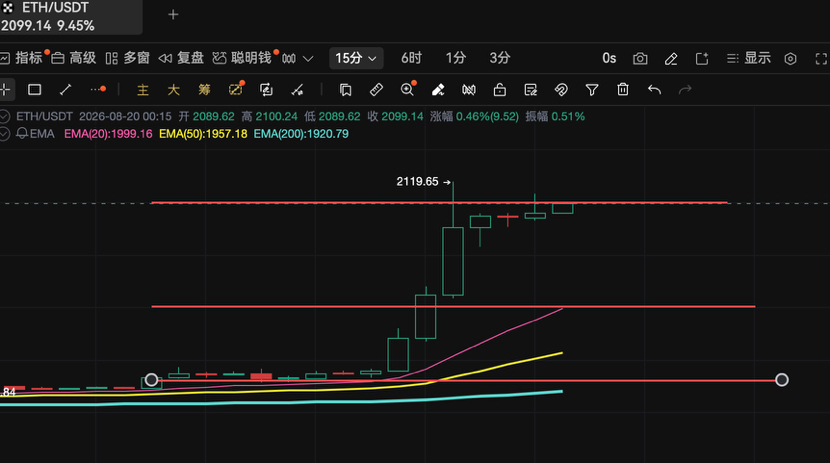
Task: Click the EMA(200):1920.79 label
Action: pos(301,134)
